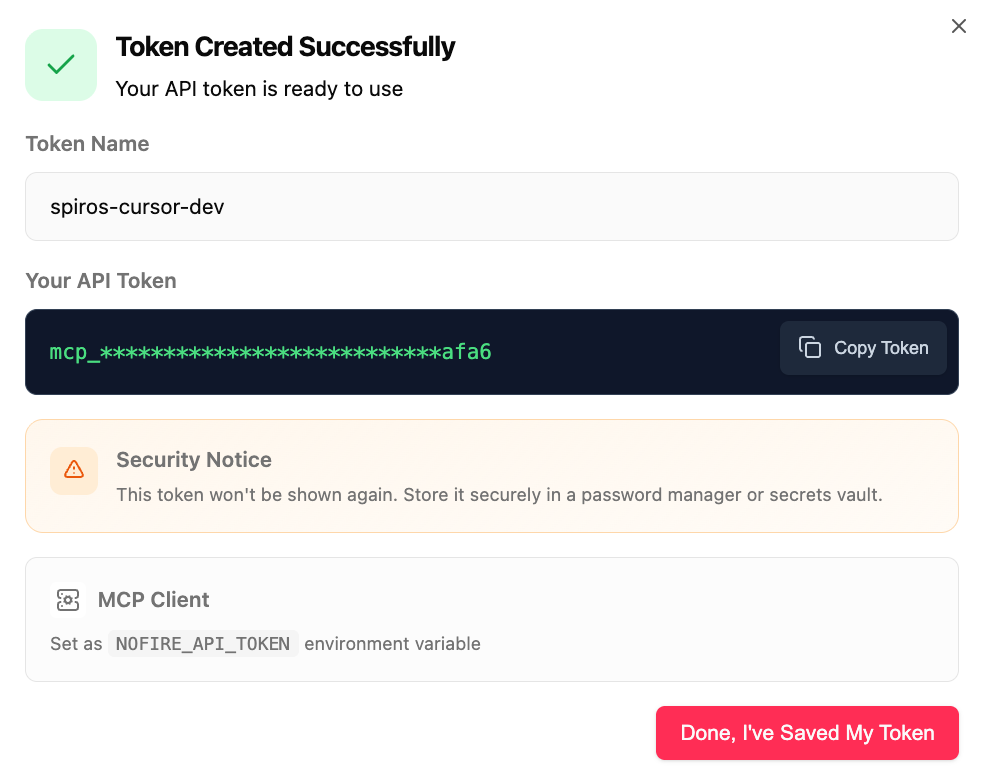981x782 pixels.
Task: Click the Token Created Successfully title
Action: pos(286,47)
